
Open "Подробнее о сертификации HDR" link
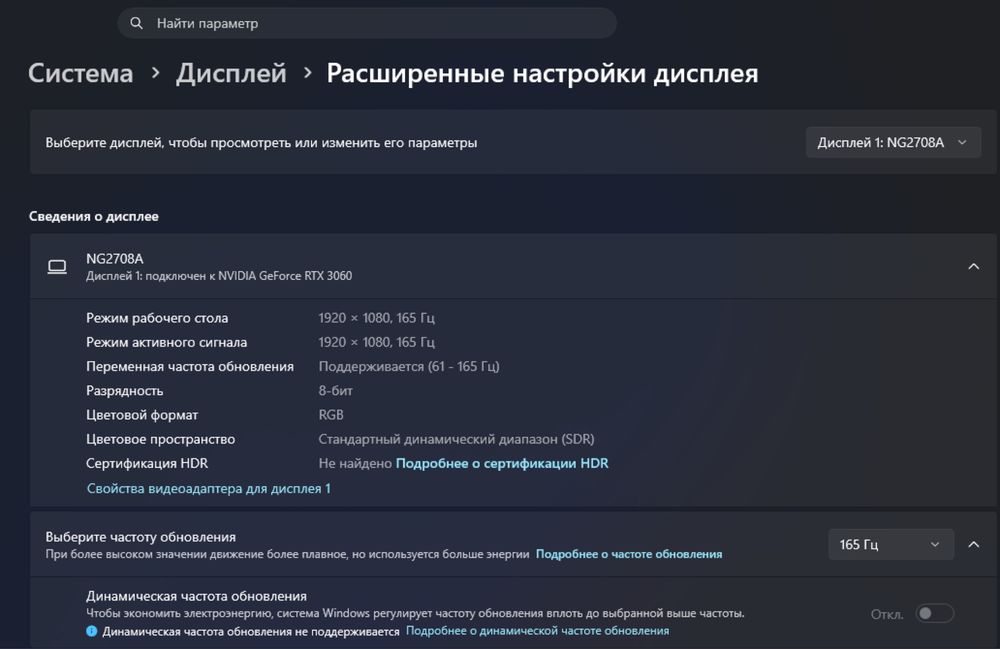click(x=502, y=463)
